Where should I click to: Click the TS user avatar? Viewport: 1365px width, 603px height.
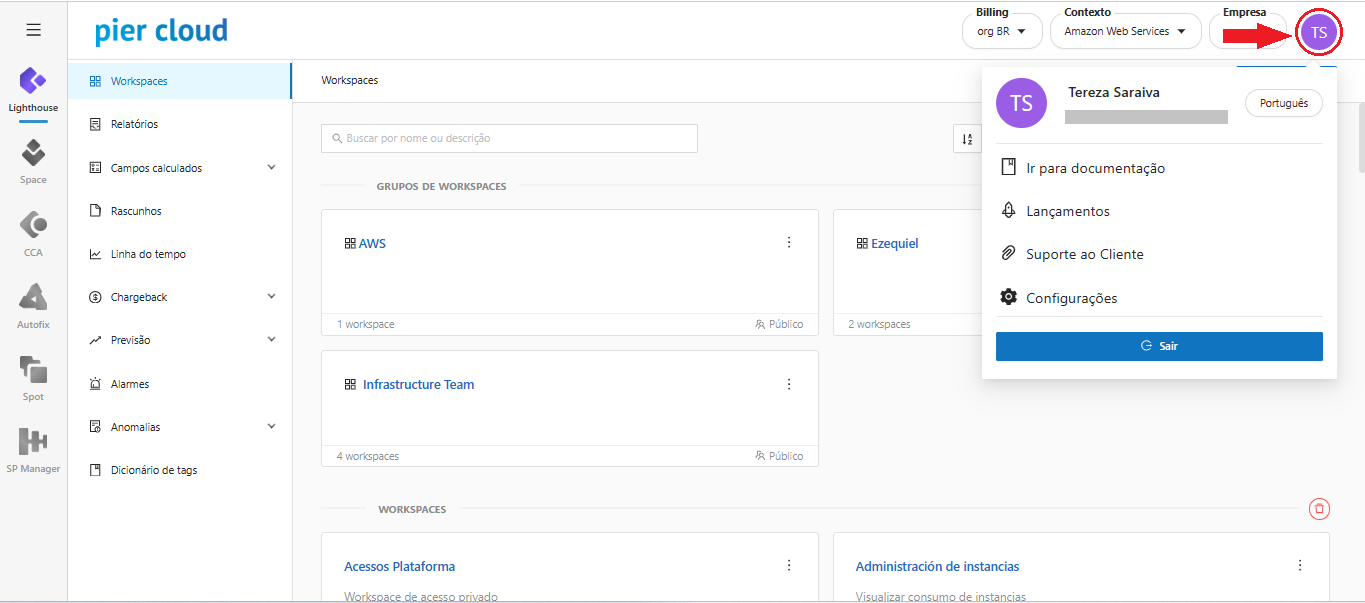click(1318, 33)
